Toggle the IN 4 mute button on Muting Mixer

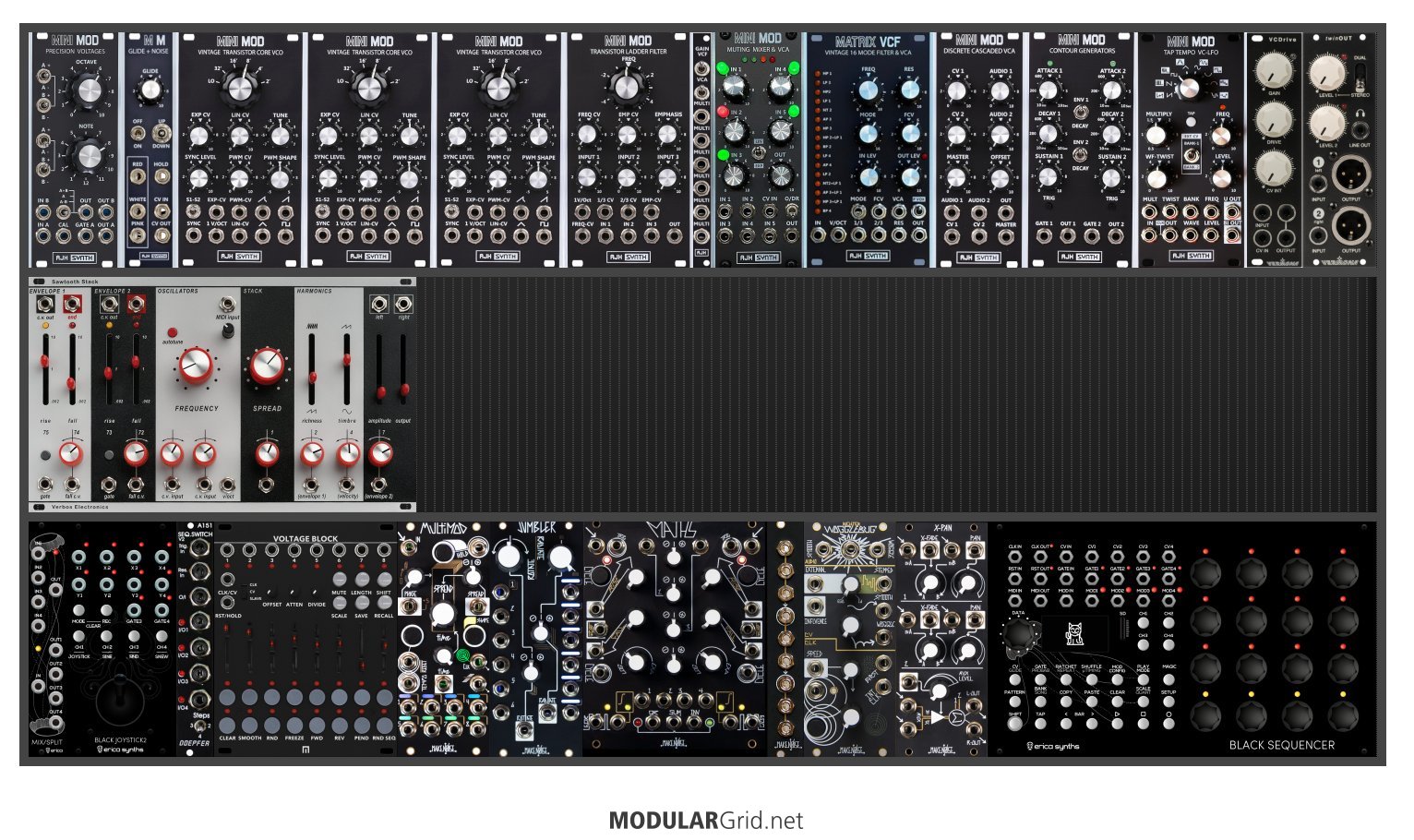click(792, 69)
